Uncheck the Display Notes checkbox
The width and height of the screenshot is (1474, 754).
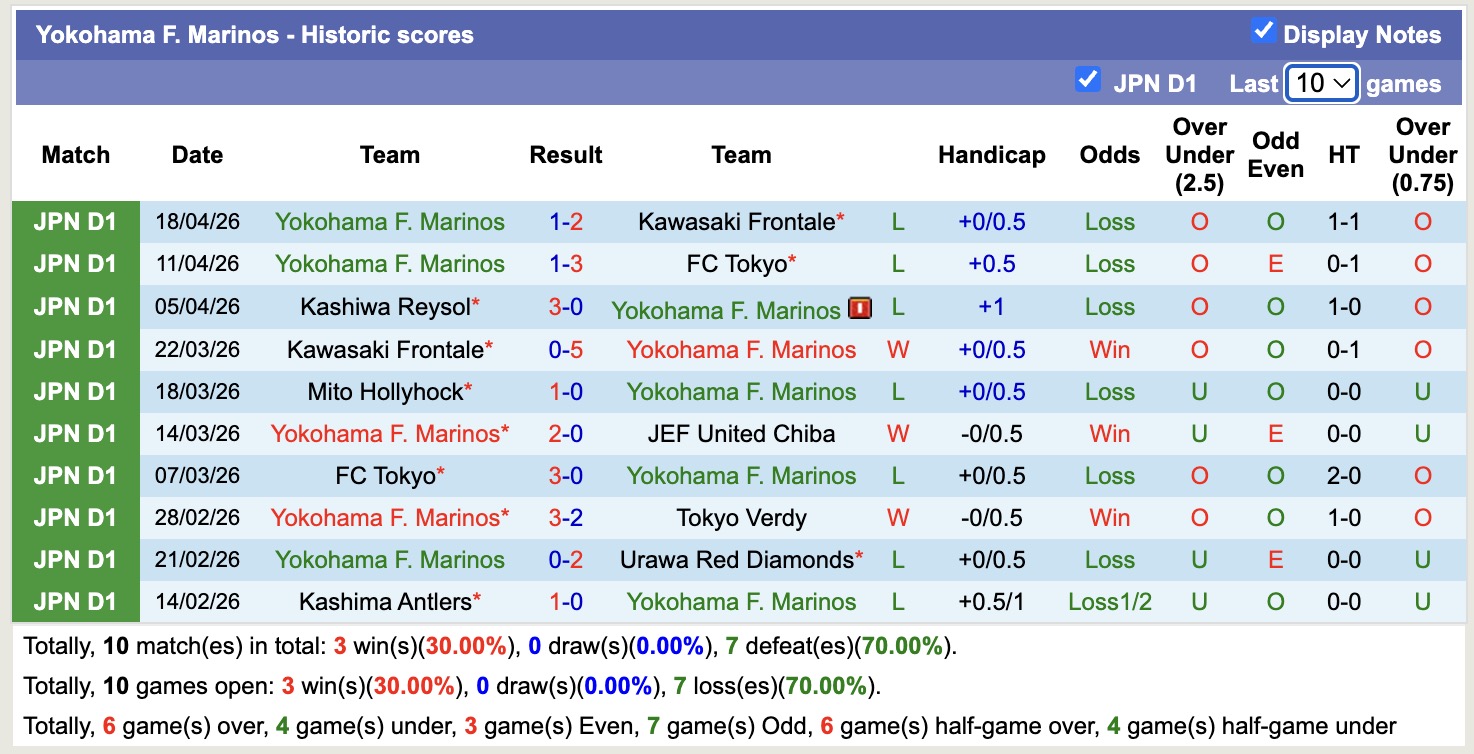[1261, 31]
